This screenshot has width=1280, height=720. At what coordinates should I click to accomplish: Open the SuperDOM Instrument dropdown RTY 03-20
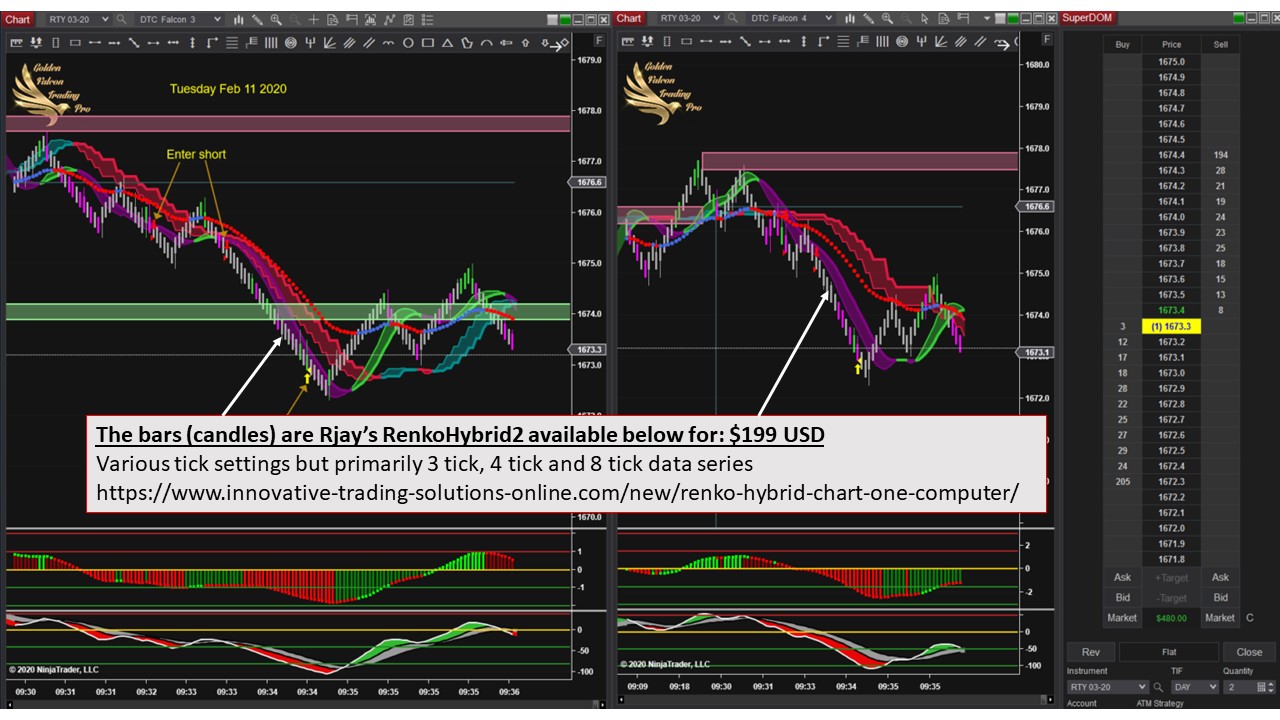pyautogui.click(x=1108, y=688)
